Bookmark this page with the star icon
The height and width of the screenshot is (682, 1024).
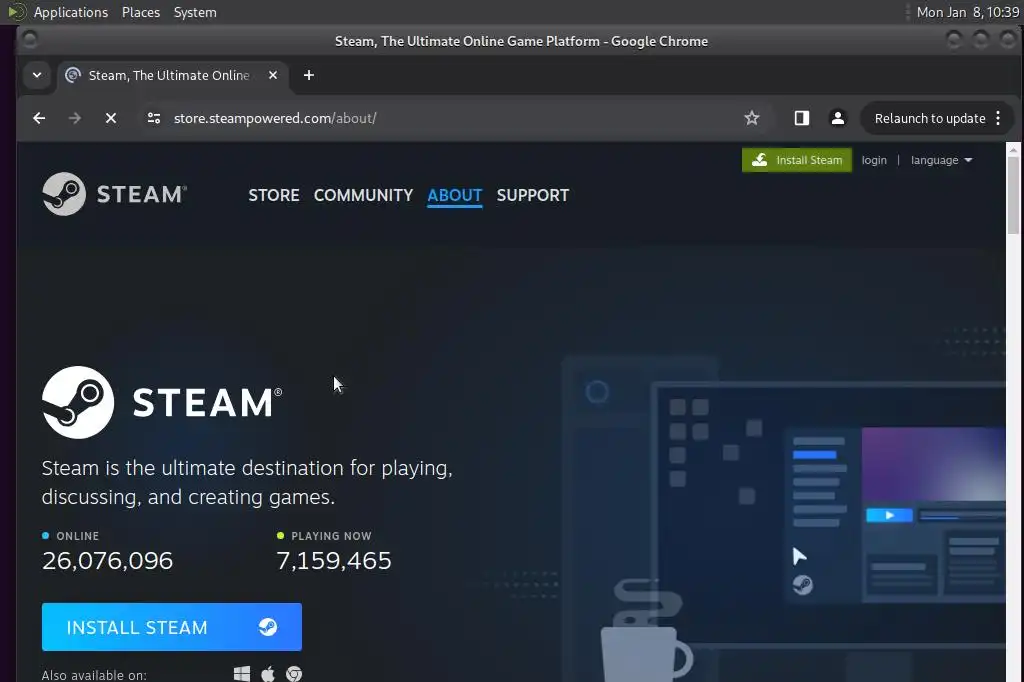coord(752,118)
